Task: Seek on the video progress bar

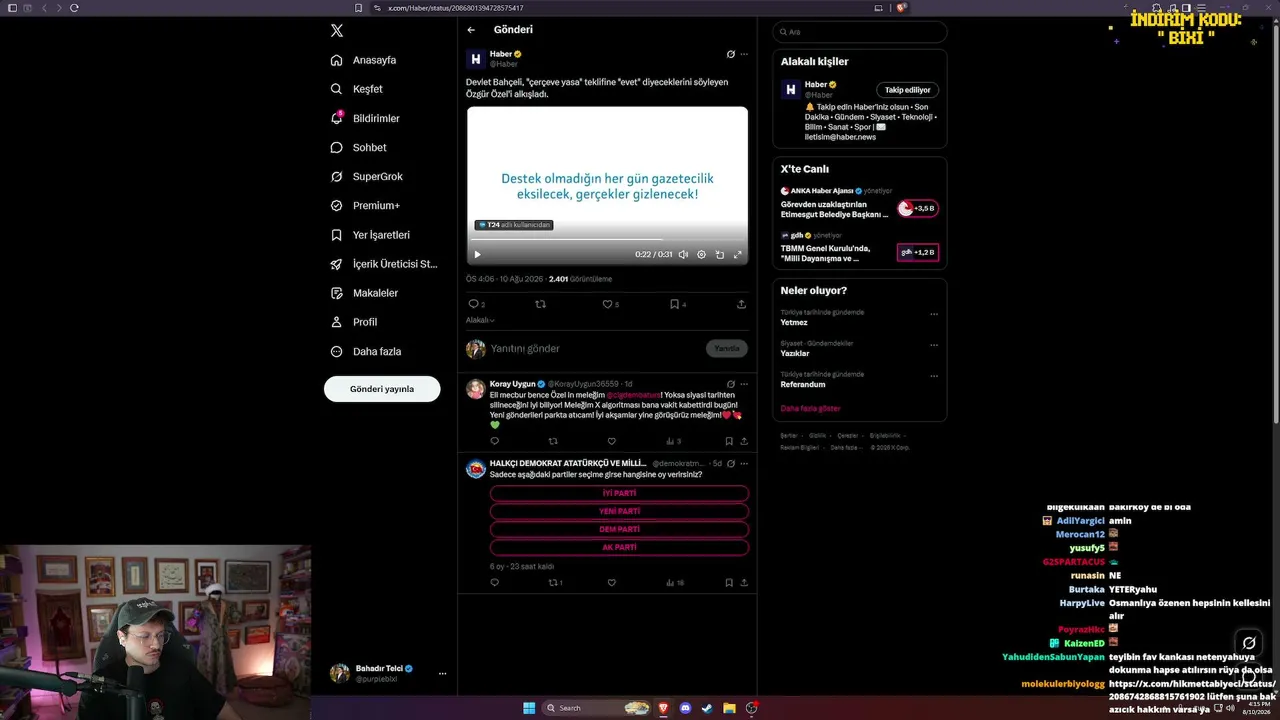Action: coord(607,240)
